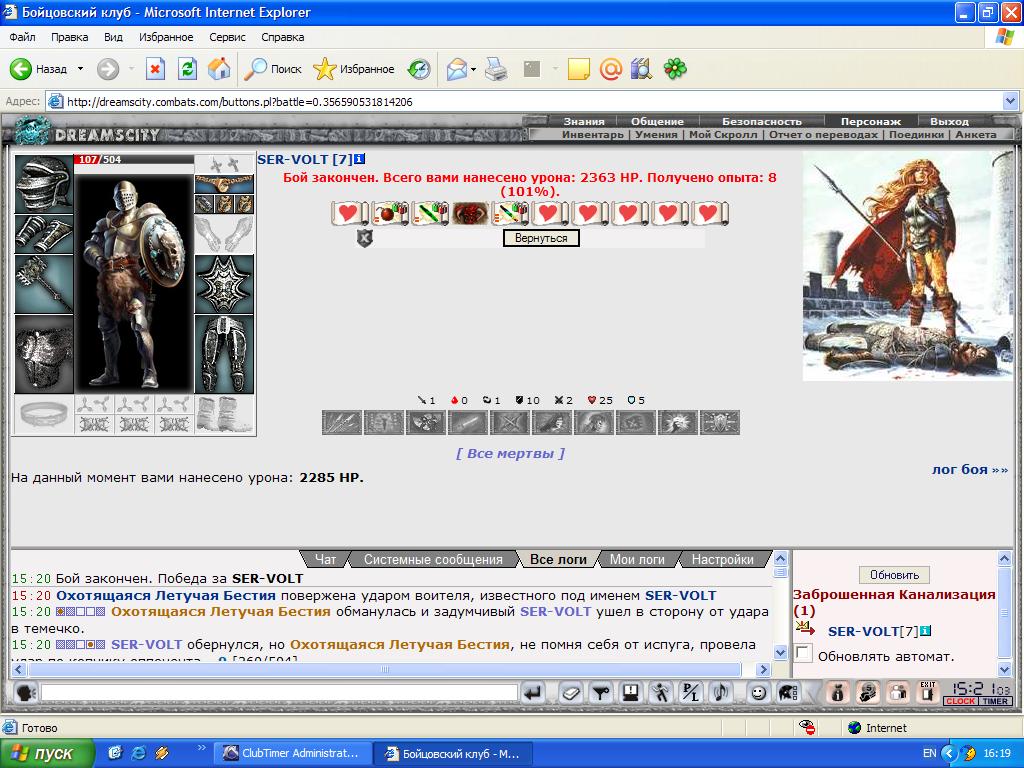This screenshot has width=1024, height=768.
Task: Click the пуск Start button
Action: [x=47, y=753]
